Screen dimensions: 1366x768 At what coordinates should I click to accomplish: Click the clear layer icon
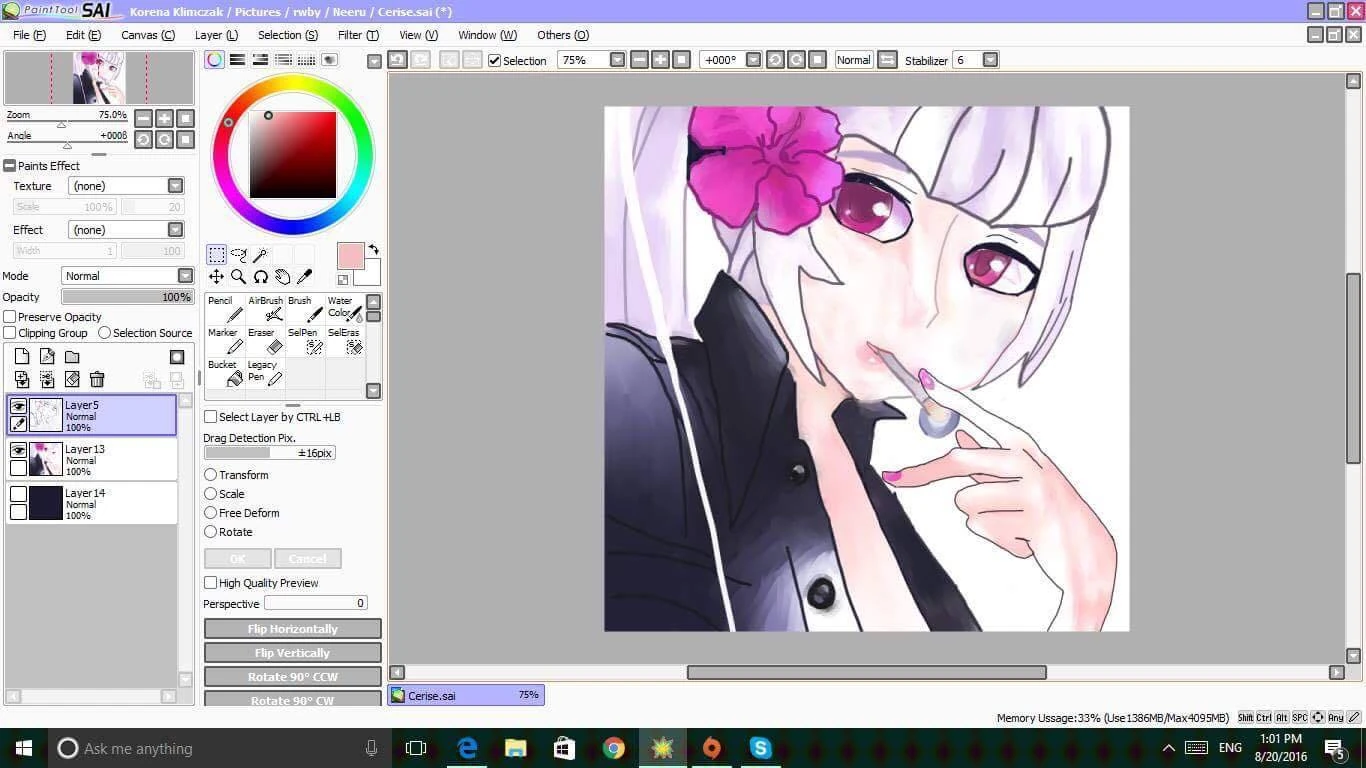(72, 380)
